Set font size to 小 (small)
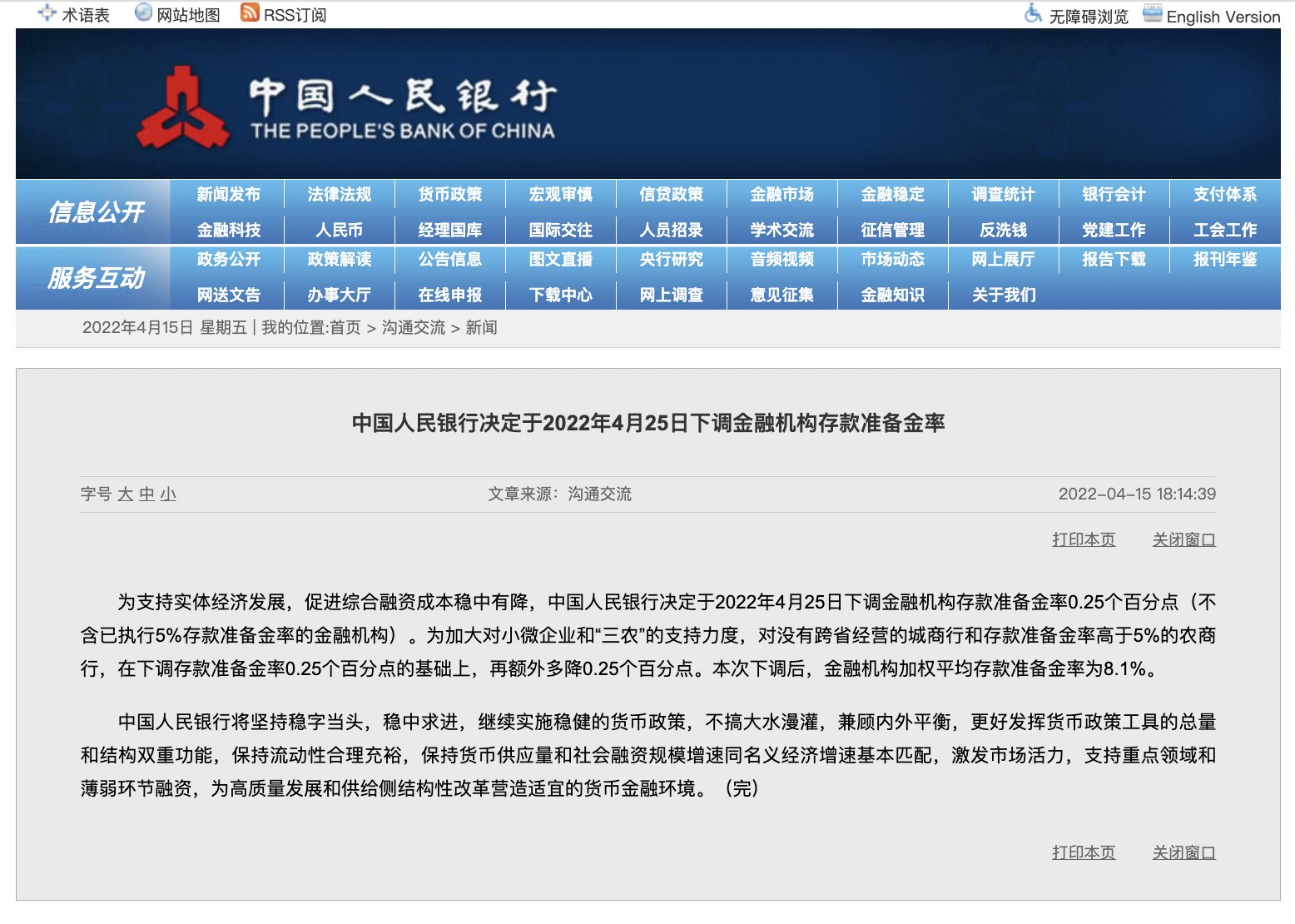The width and height of the screenshot is (1295, 924). point(168,494)
